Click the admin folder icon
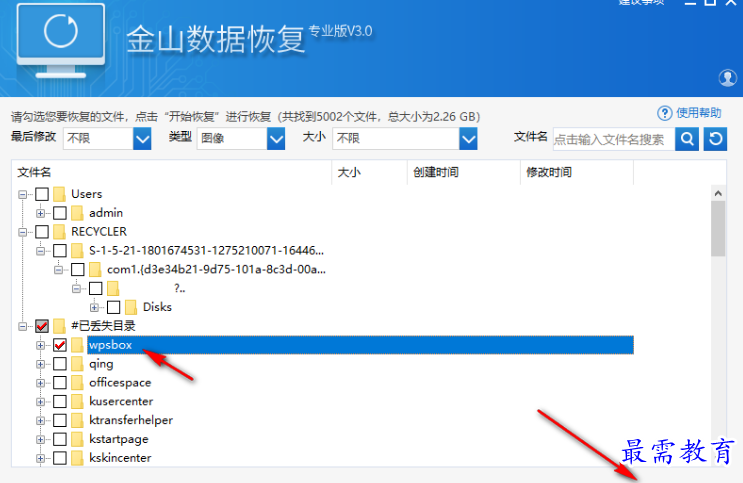 click(77, 213)
